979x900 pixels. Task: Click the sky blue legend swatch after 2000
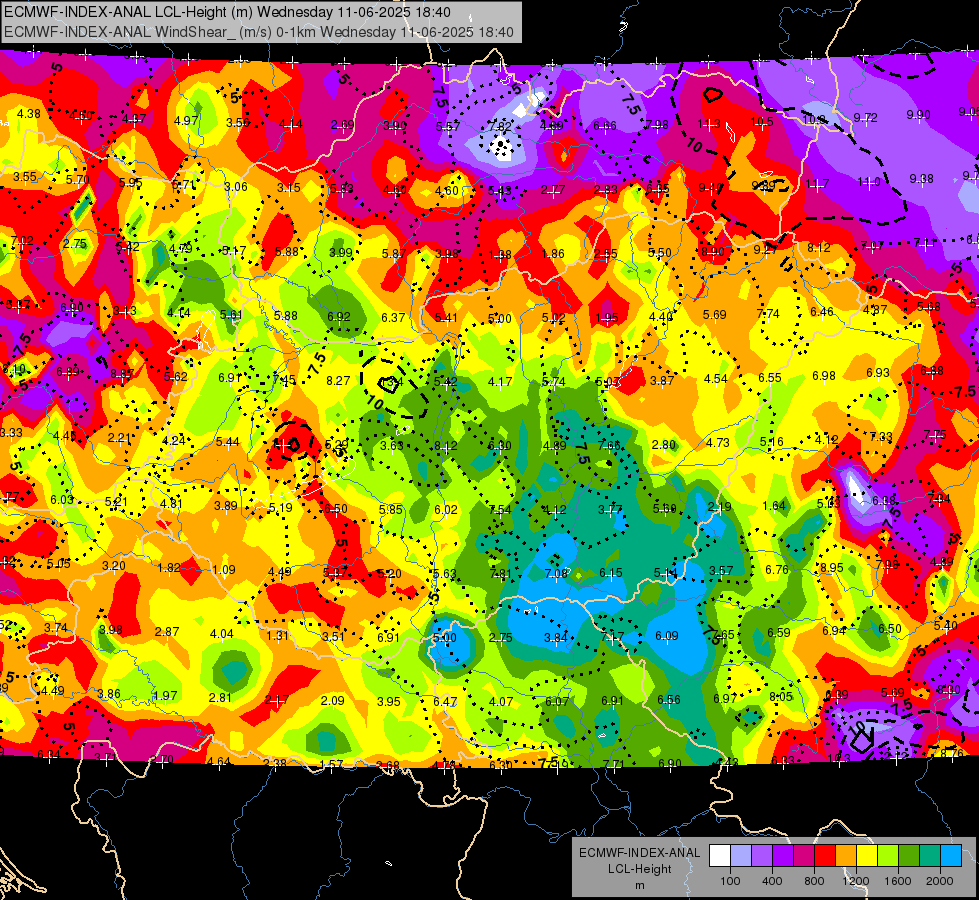(951, 856)
